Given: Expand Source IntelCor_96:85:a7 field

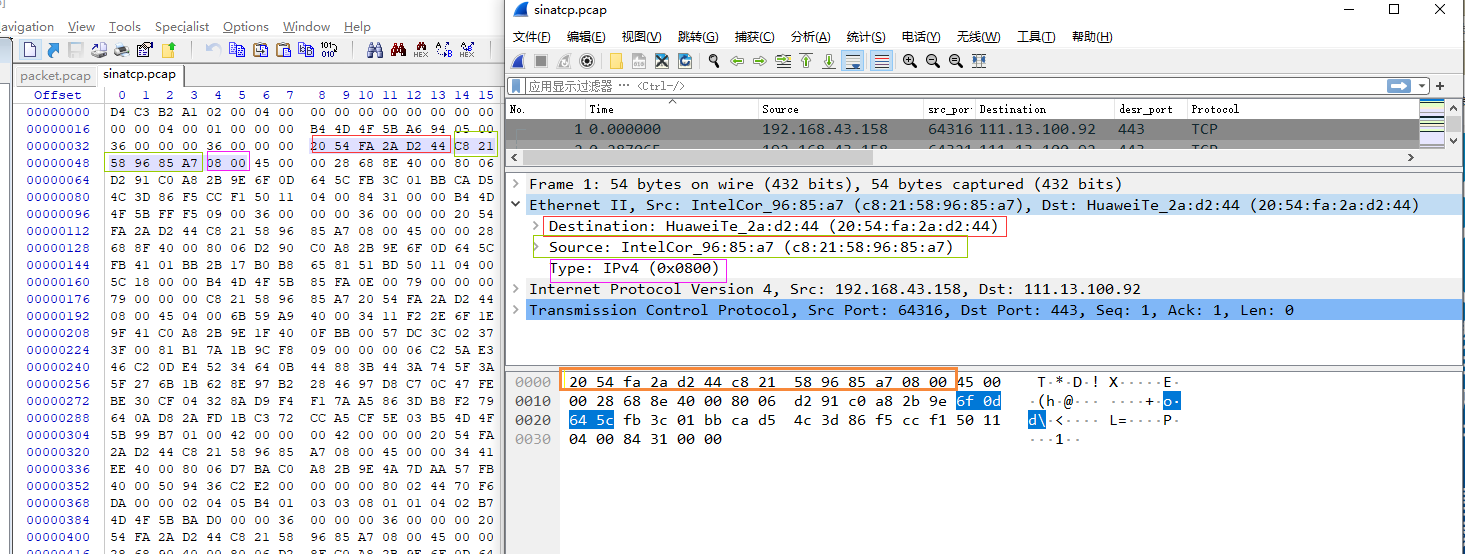Looking at the screenshot, I should click(537, 247).
